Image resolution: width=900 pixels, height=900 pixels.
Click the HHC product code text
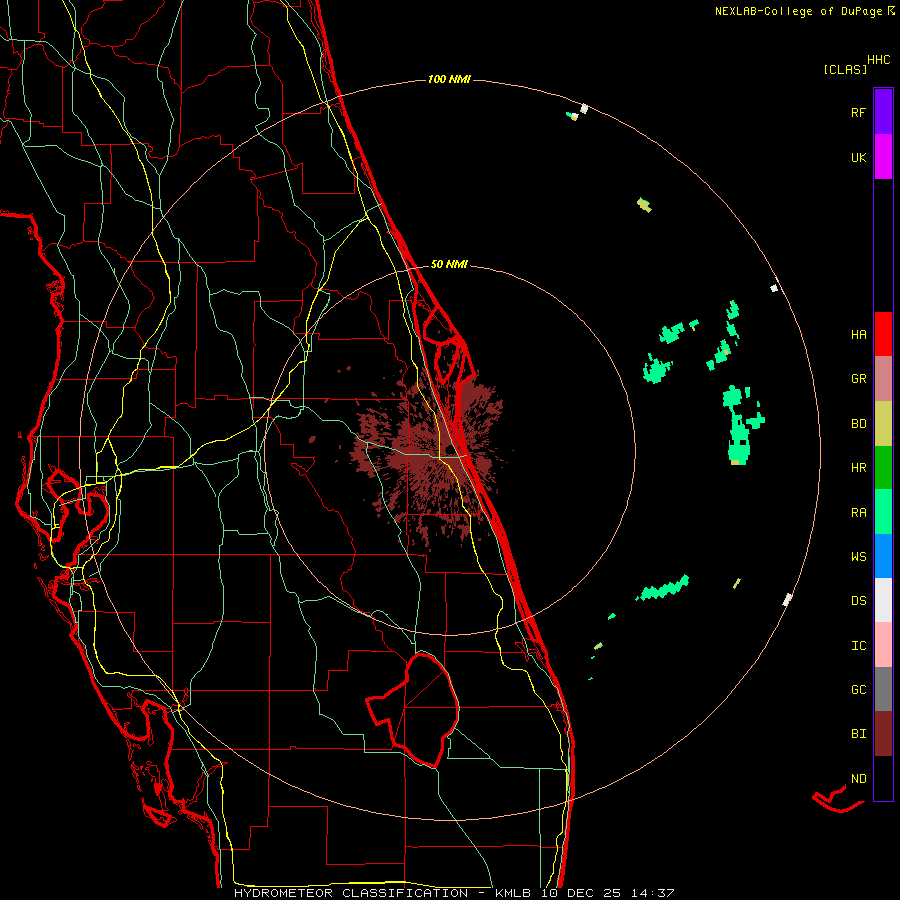879,60
